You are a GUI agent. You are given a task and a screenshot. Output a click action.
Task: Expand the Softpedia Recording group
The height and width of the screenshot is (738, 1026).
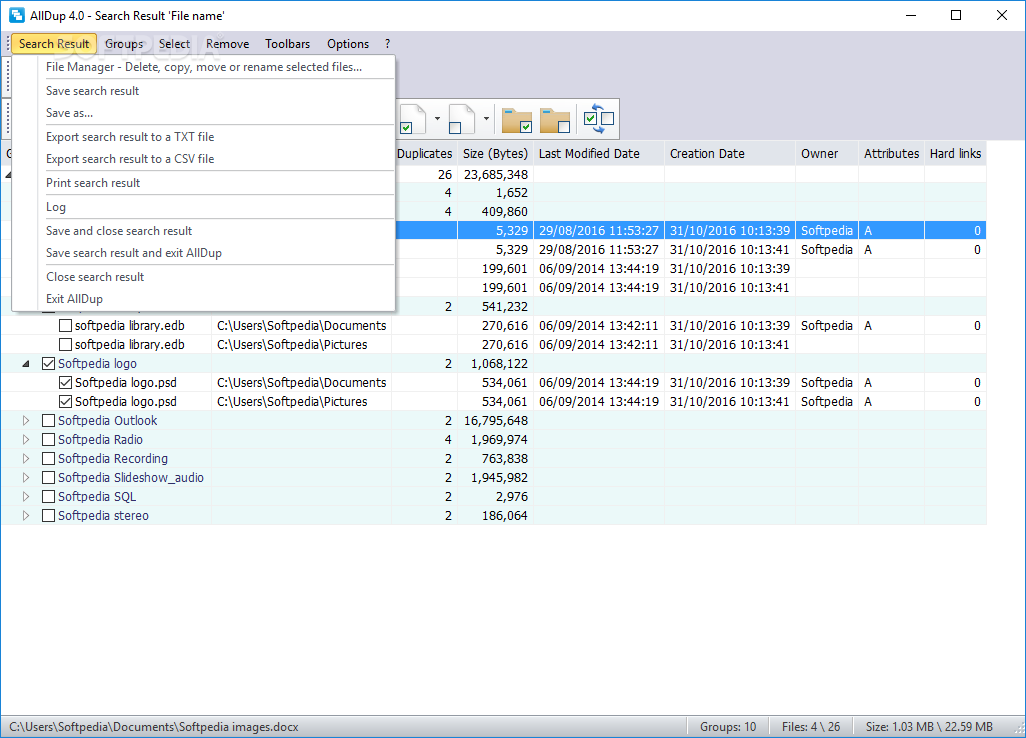point(26,459)
